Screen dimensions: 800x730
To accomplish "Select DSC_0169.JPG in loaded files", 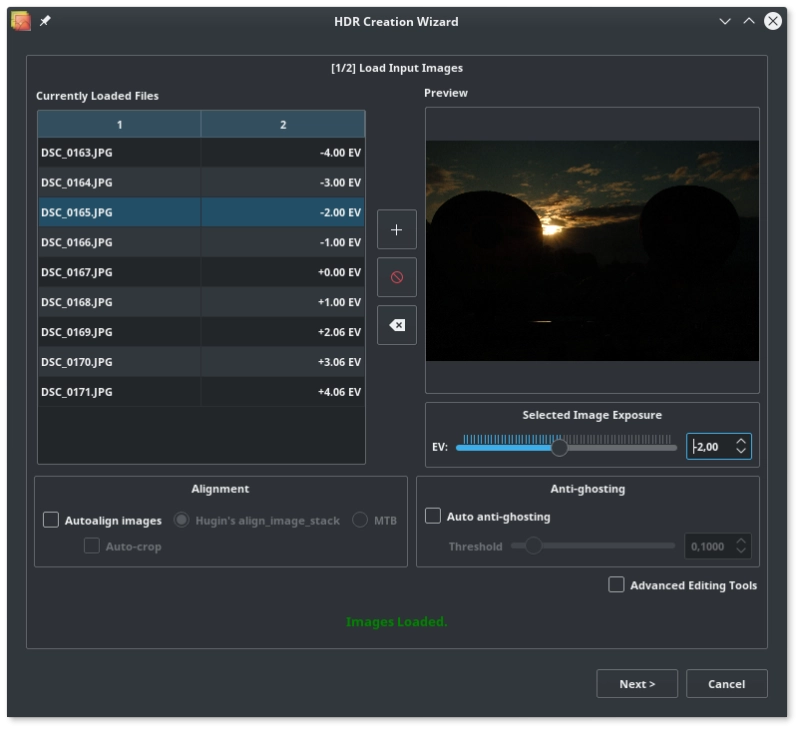I will (119, 332).
